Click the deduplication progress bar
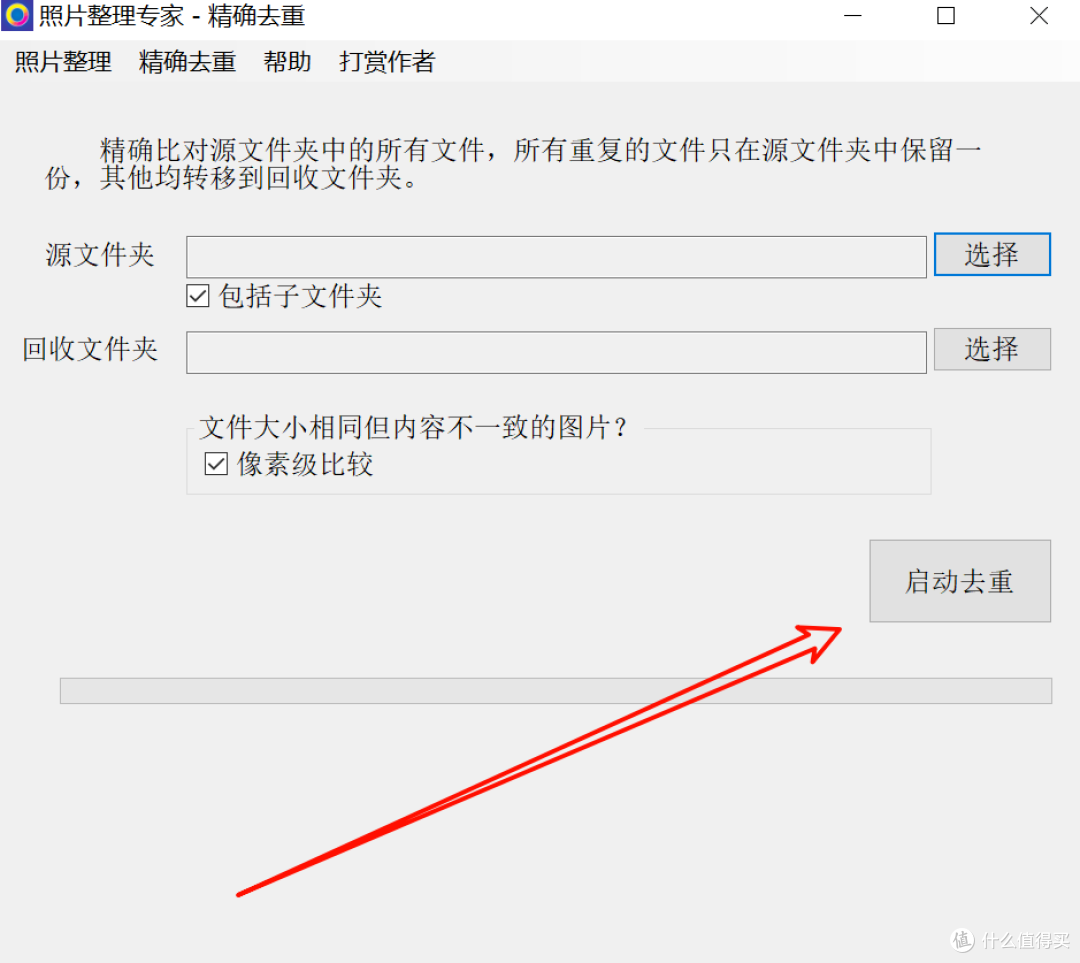1080x963 pixels. tap(556, 690)
